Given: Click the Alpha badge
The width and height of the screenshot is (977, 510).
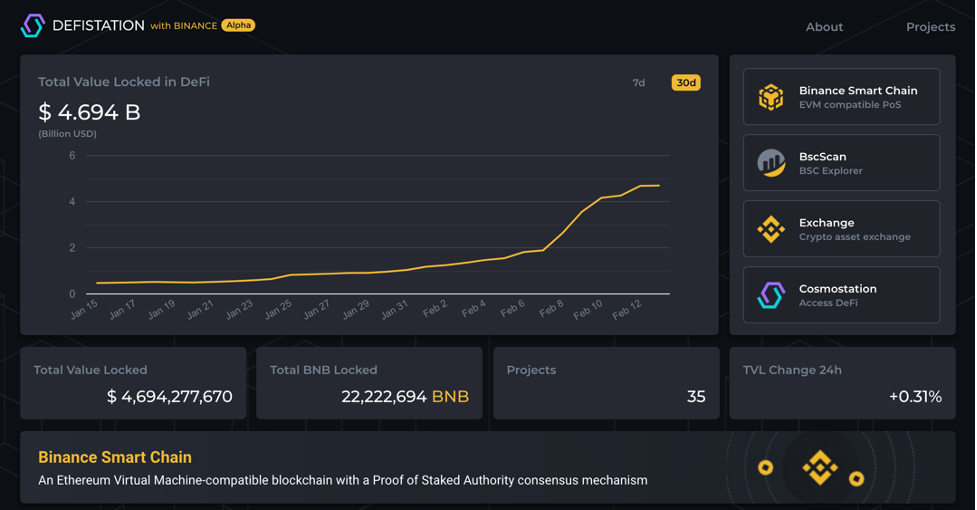Looking at the screenshot, I should pos(238,26).
